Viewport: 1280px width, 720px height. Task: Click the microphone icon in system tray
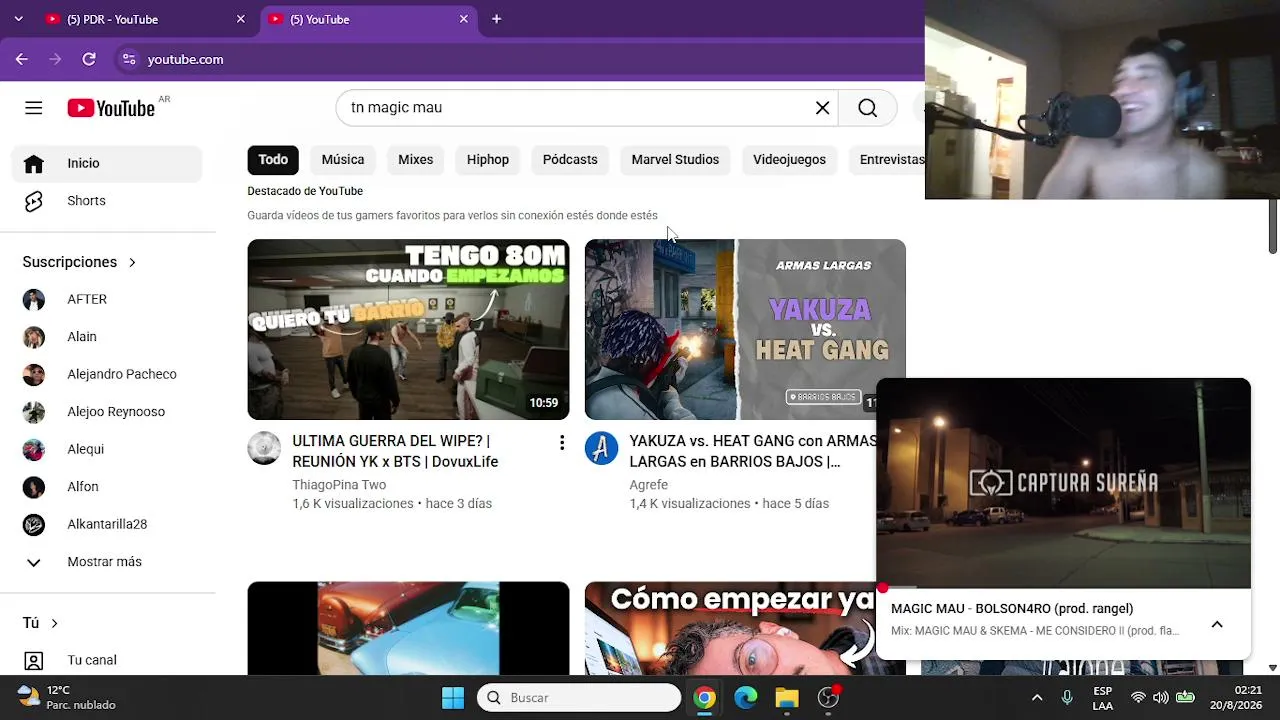(1067, 698)
